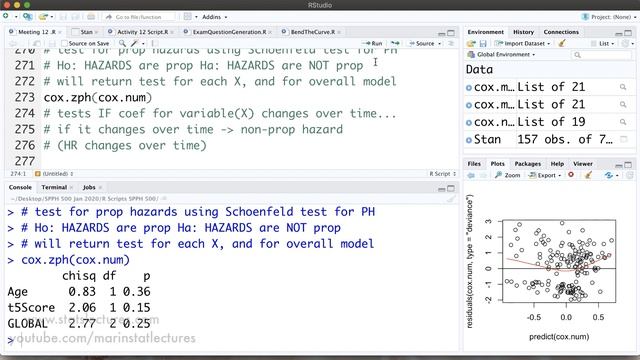Click the New File plus icon
The image size is (640, 360).
point(6,16)
